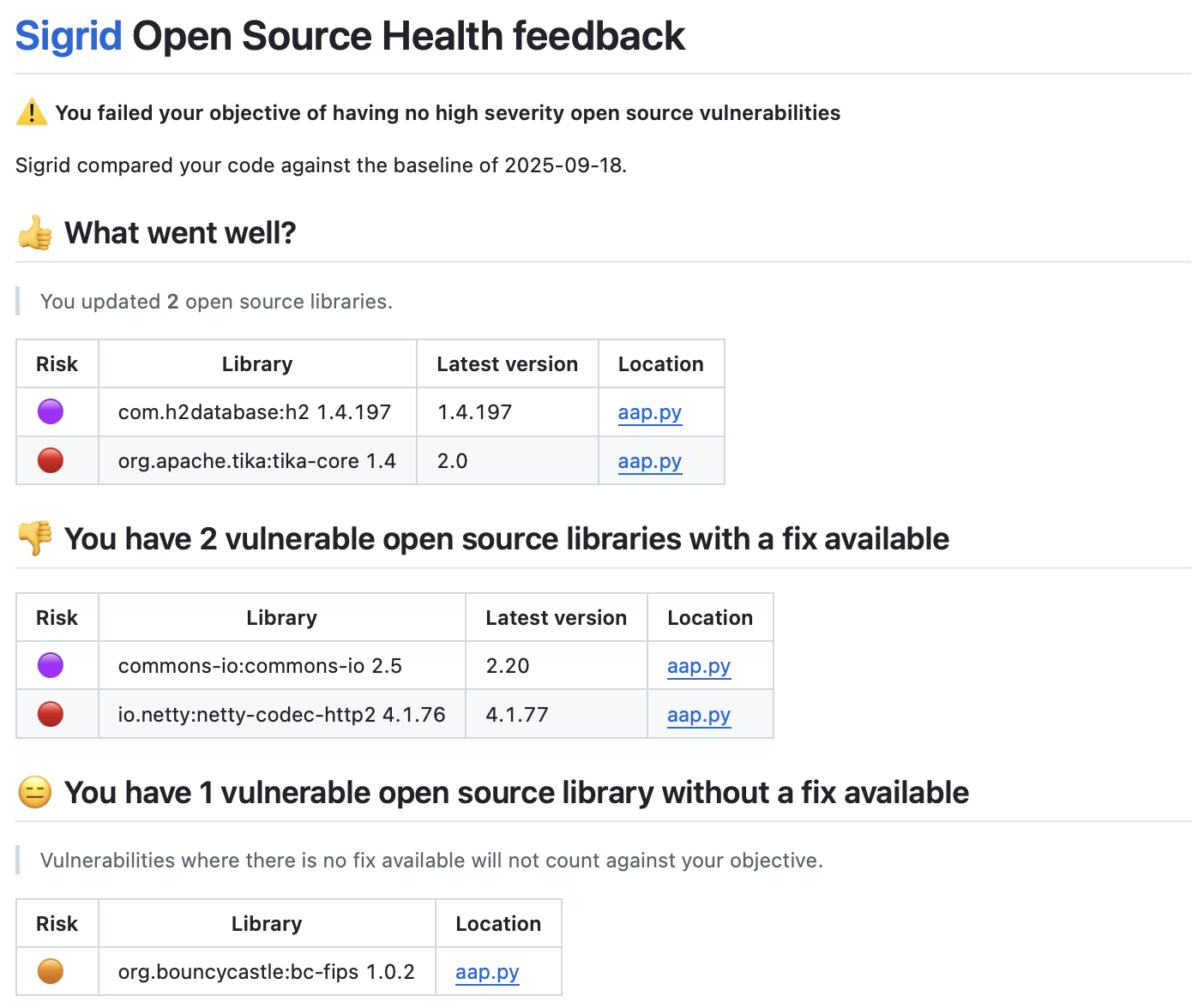
Task: Click the Sigrid link in the heading
Action: tap(69, 37)
